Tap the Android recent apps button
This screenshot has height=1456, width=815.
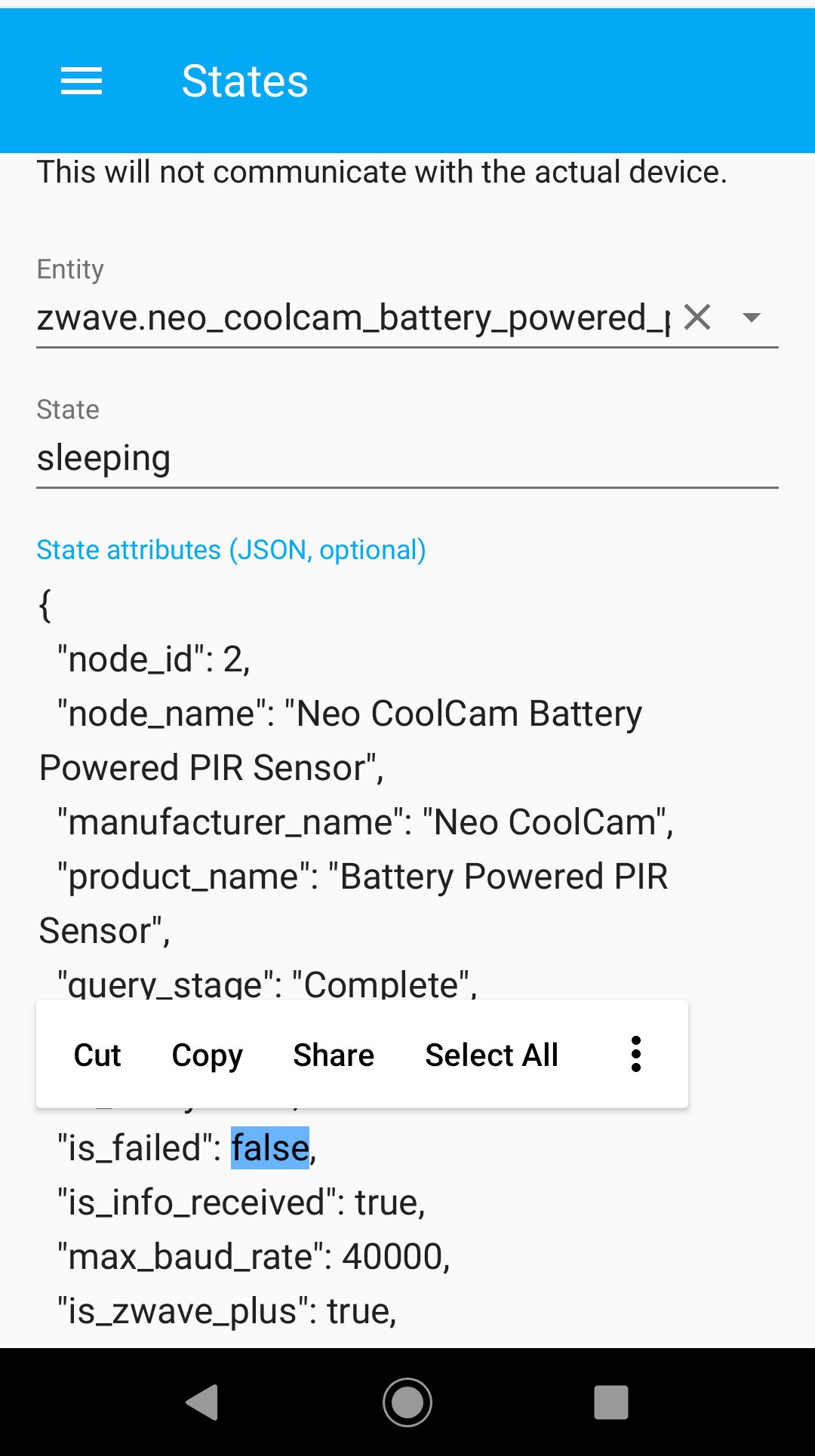[611, 1402]
